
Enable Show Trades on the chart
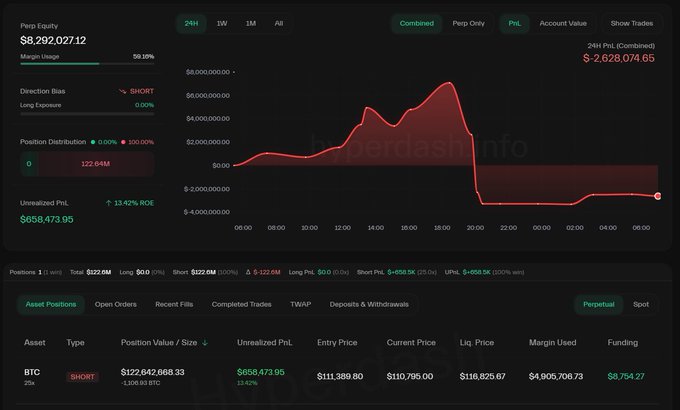631,23
